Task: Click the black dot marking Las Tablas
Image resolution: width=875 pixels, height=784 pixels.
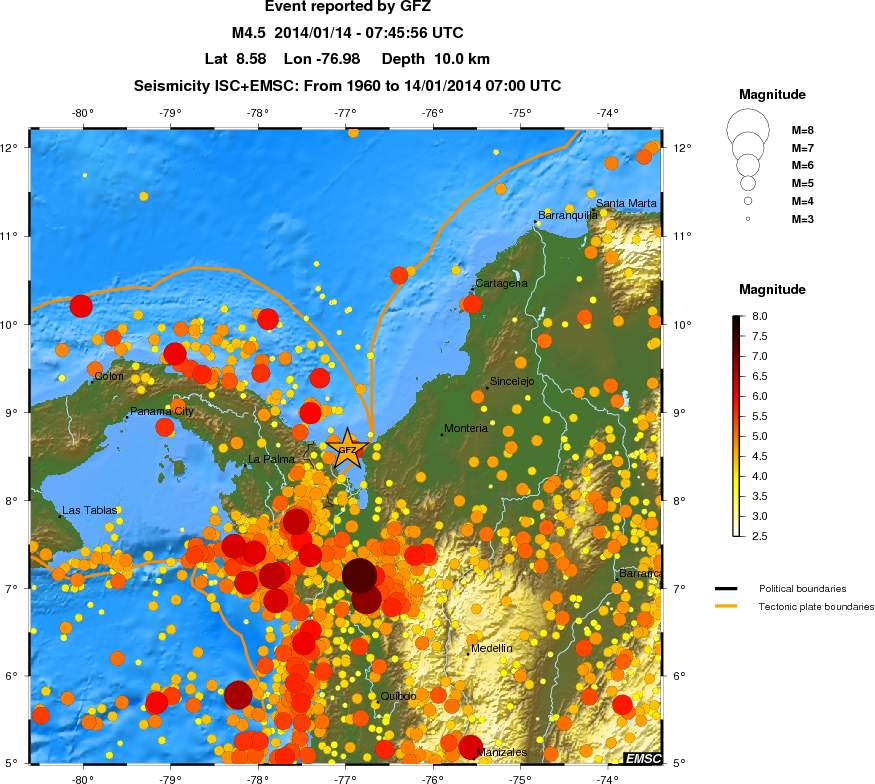Action: pyautogui.click(x=60, y=516)
